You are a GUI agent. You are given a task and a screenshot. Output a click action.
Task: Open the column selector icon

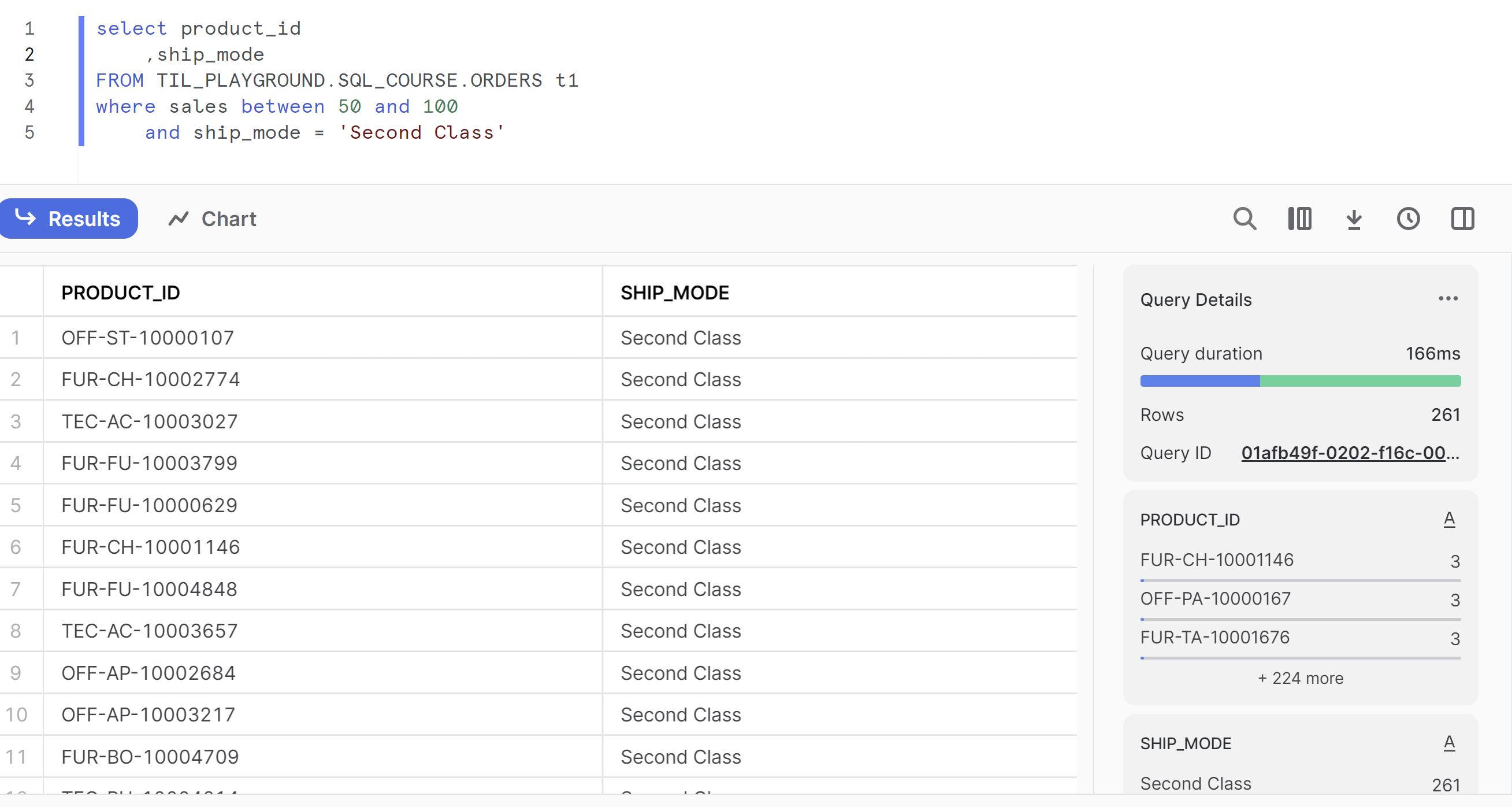(1299, 219)
